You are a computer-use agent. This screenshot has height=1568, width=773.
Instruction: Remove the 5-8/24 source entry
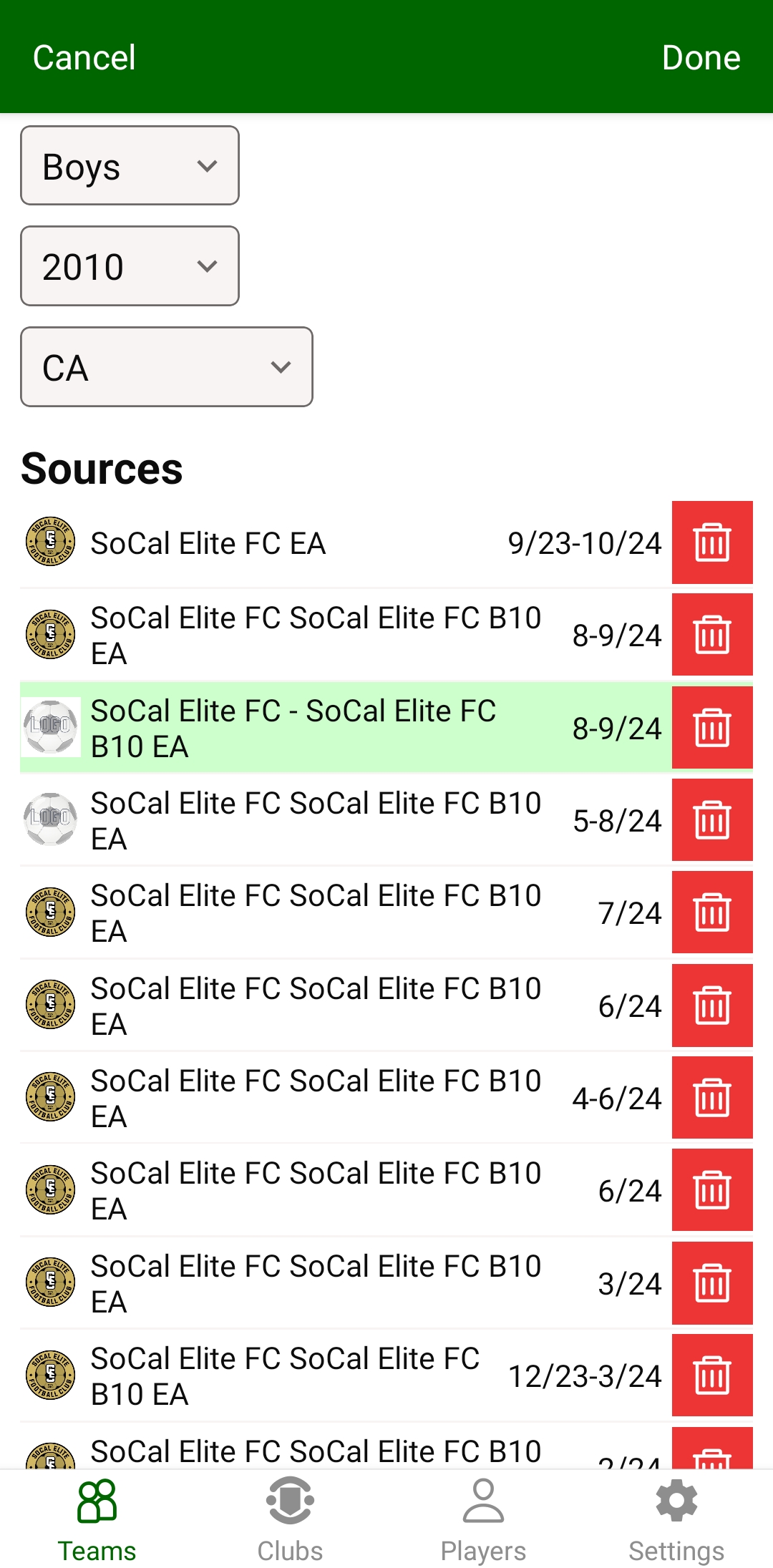[711, 820]
